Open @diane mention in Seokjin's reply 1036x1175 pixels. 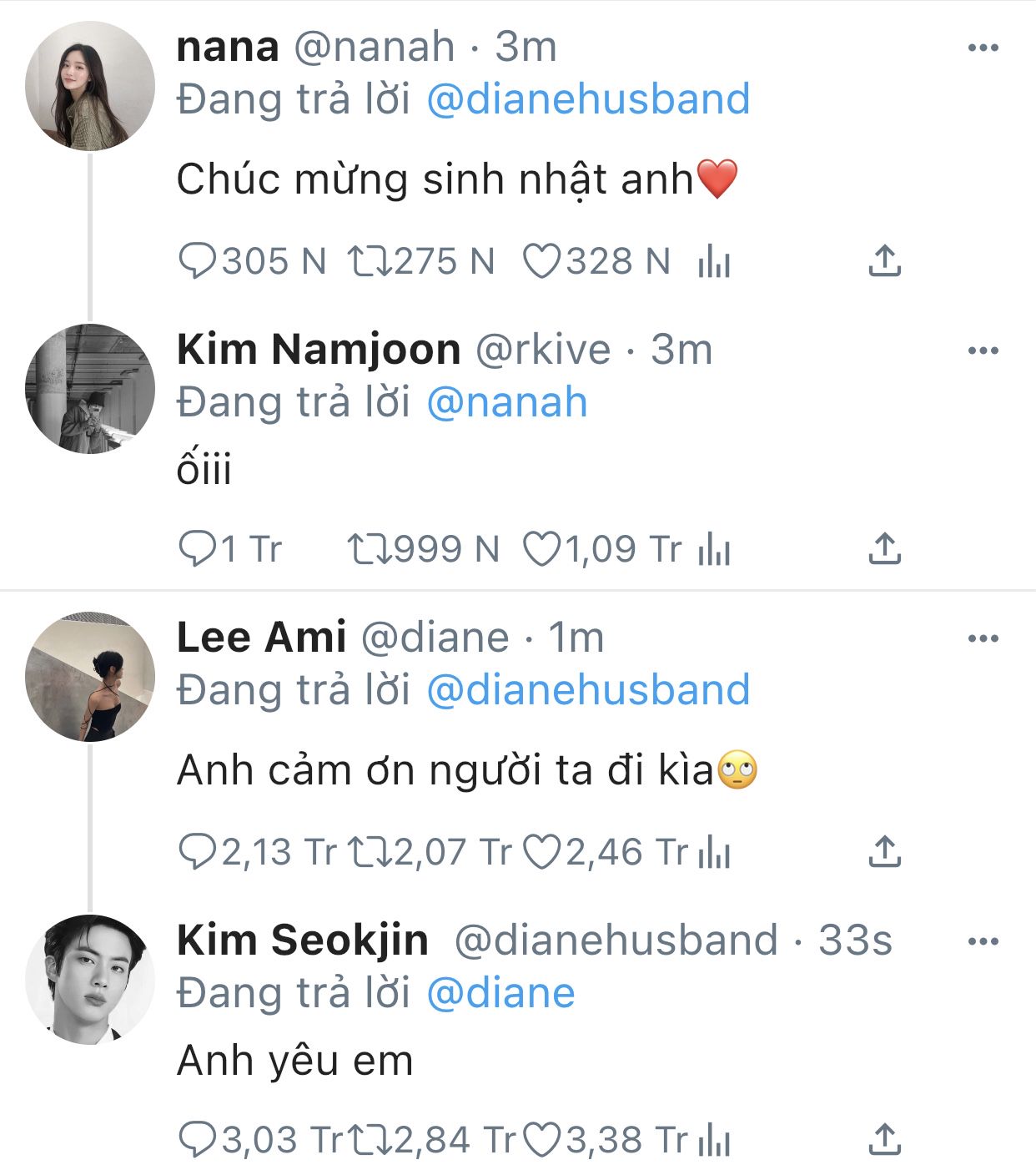[500, 994]
